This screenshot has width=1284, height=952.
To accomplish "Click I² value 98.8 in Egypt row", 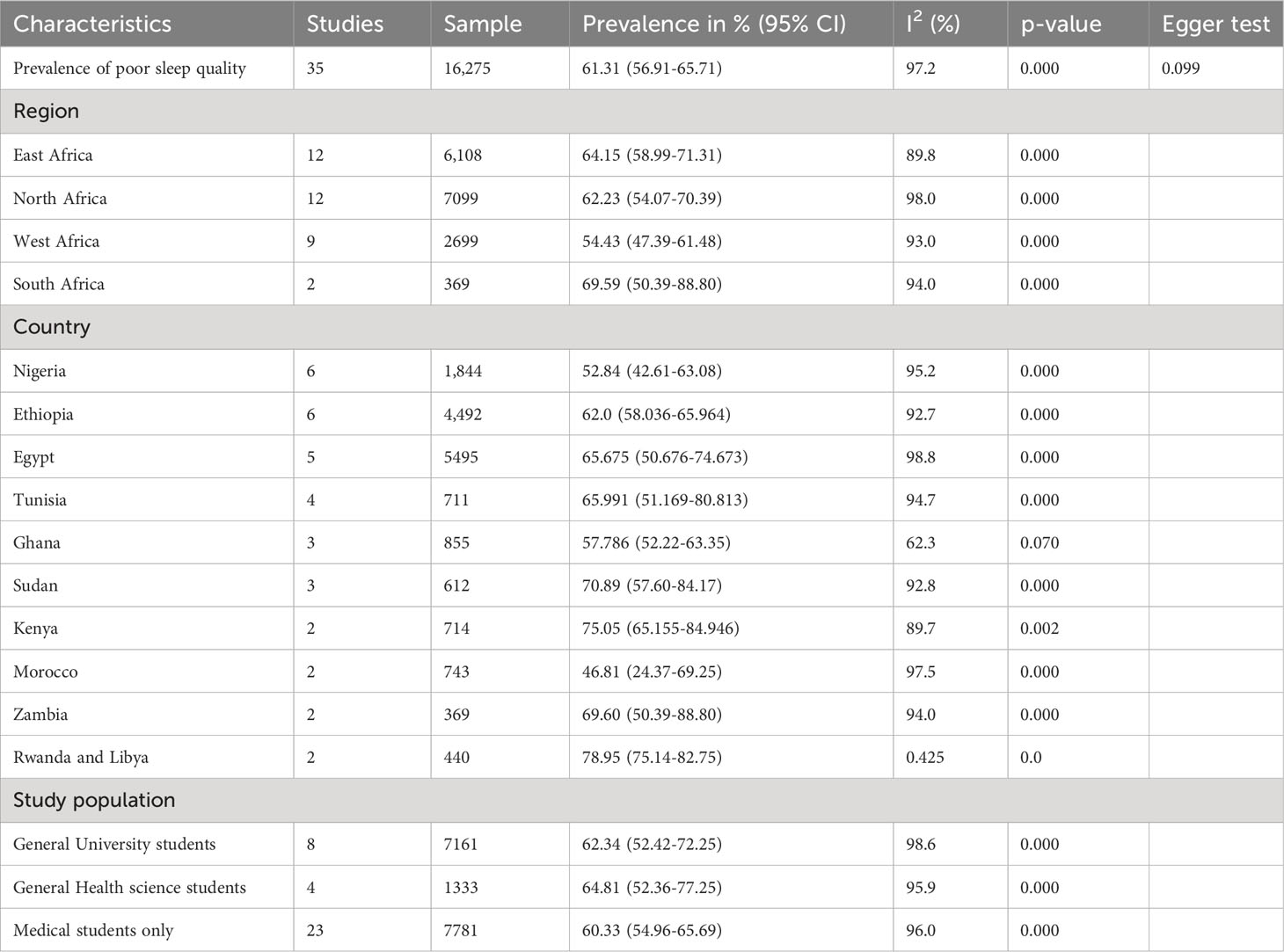I will click(921, 457).
